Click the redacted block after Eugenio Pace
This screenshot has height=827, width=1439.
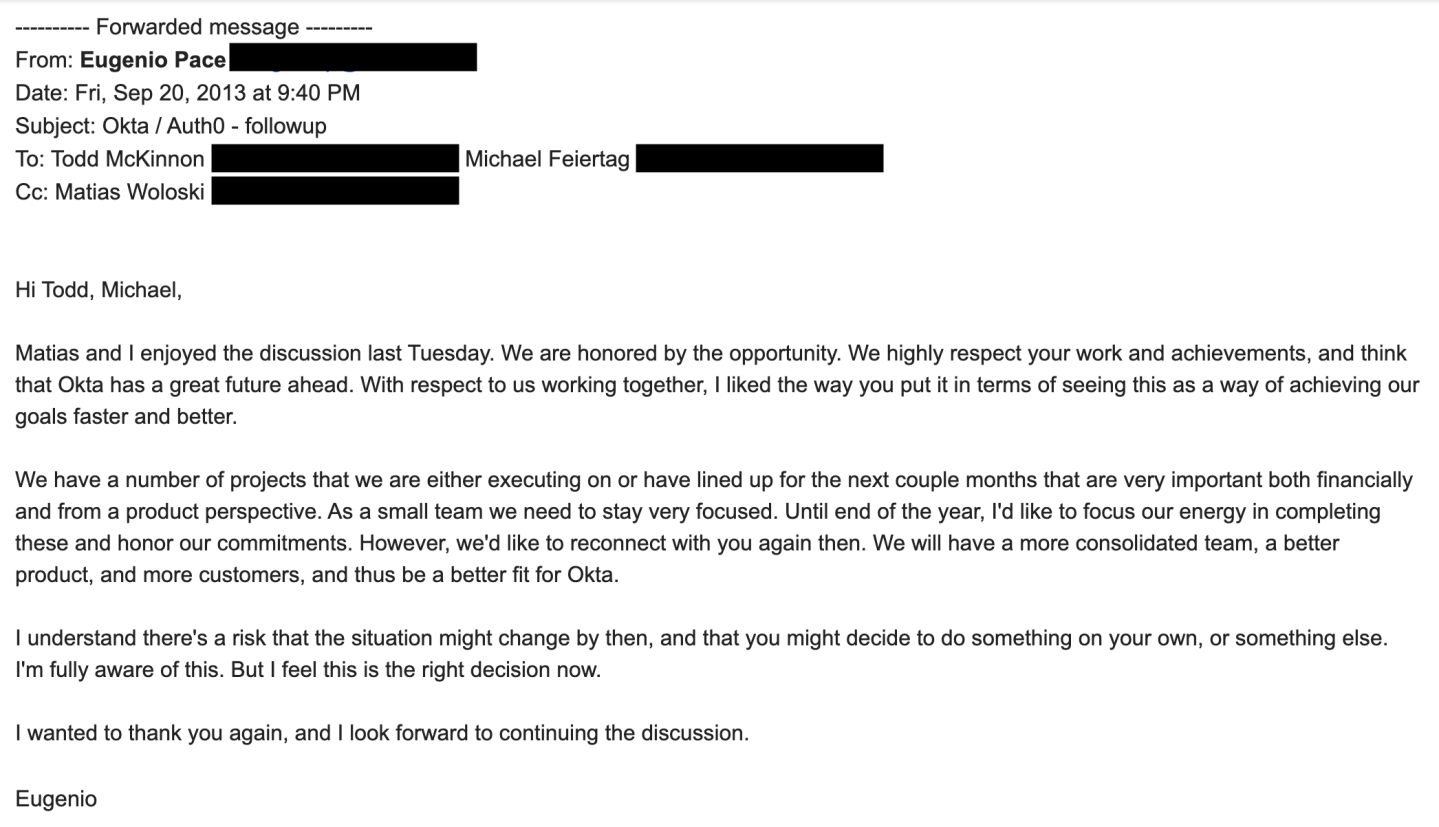[352, 58]
